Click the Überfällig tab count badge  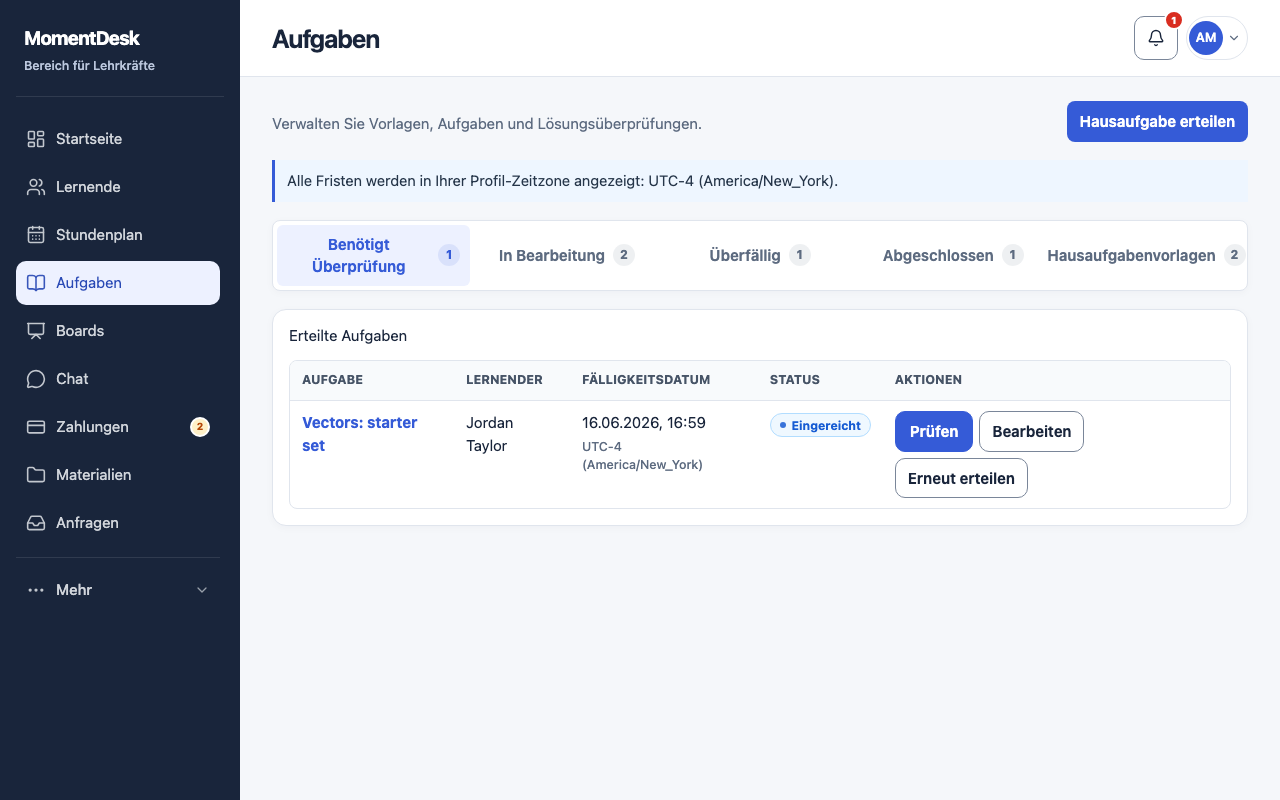pos(799,255)
